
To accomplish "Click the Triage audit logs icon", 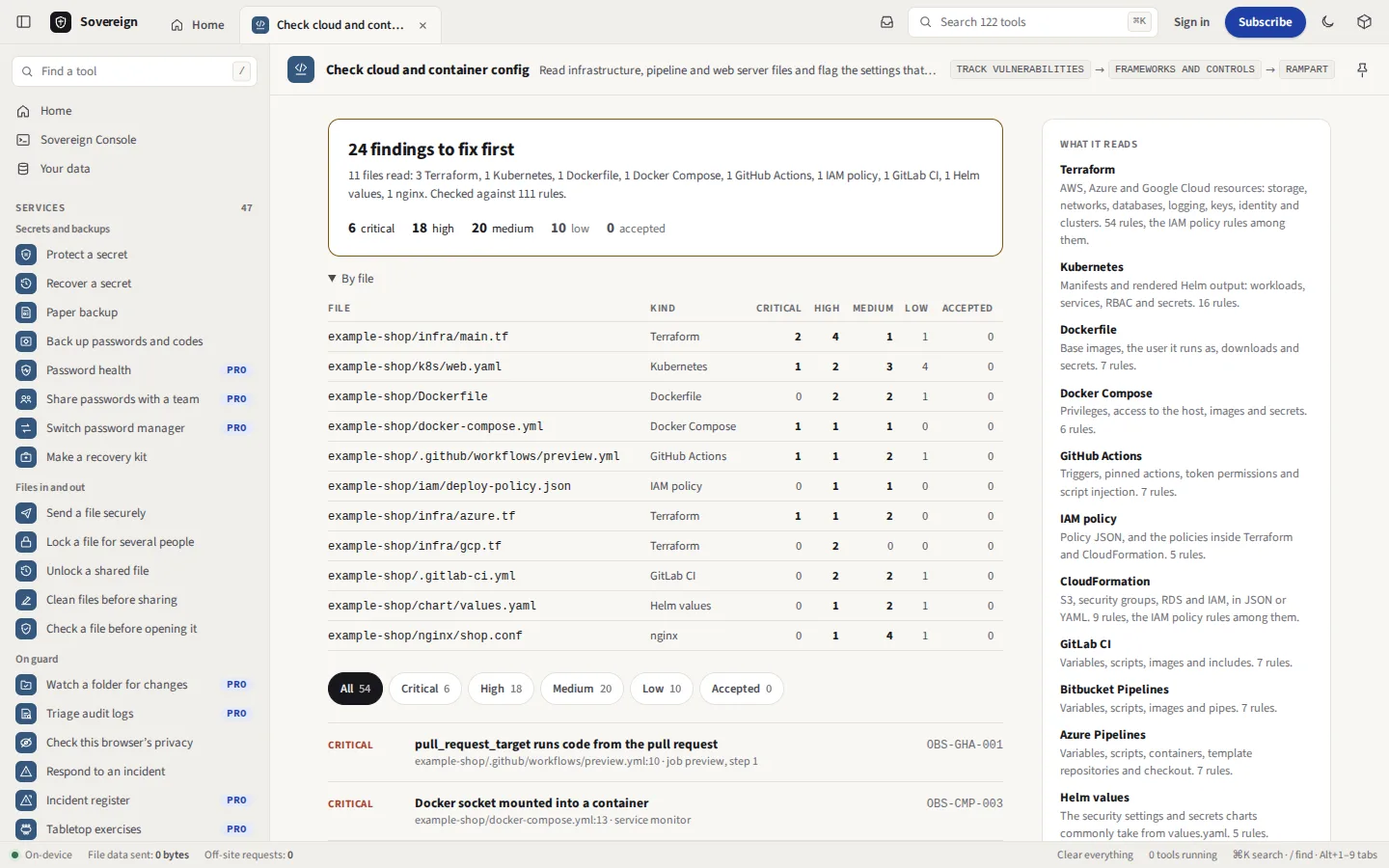I will (26, 714).
